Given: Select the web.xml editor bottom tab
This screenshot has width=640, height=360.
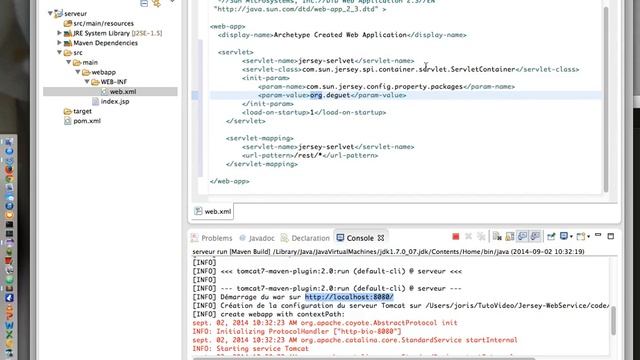Looking at the screenshot, I should [x=213, y=211].
